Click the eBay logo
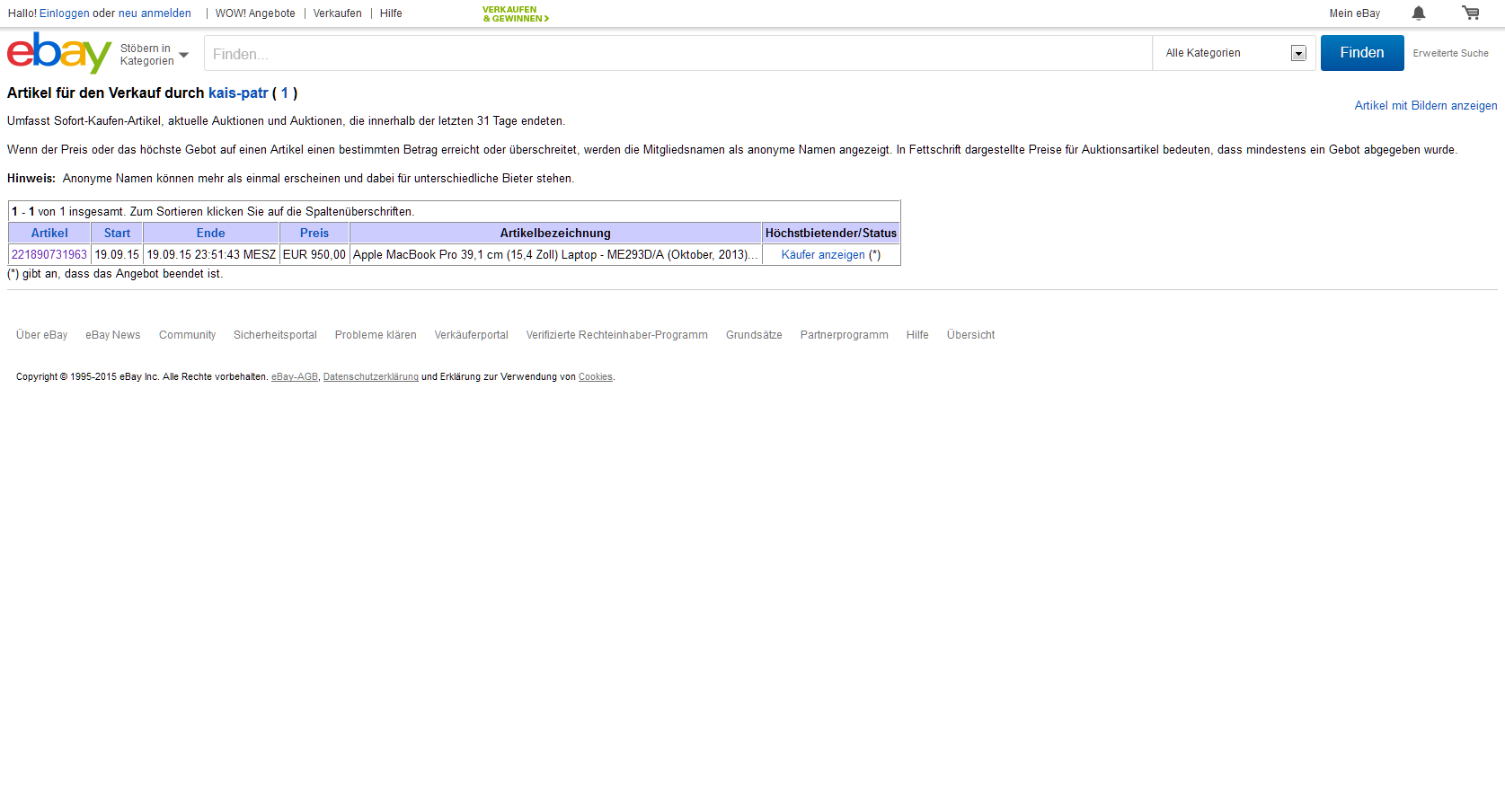The height and width of the screenshot is (812, 1505). [x=58, y=53]
